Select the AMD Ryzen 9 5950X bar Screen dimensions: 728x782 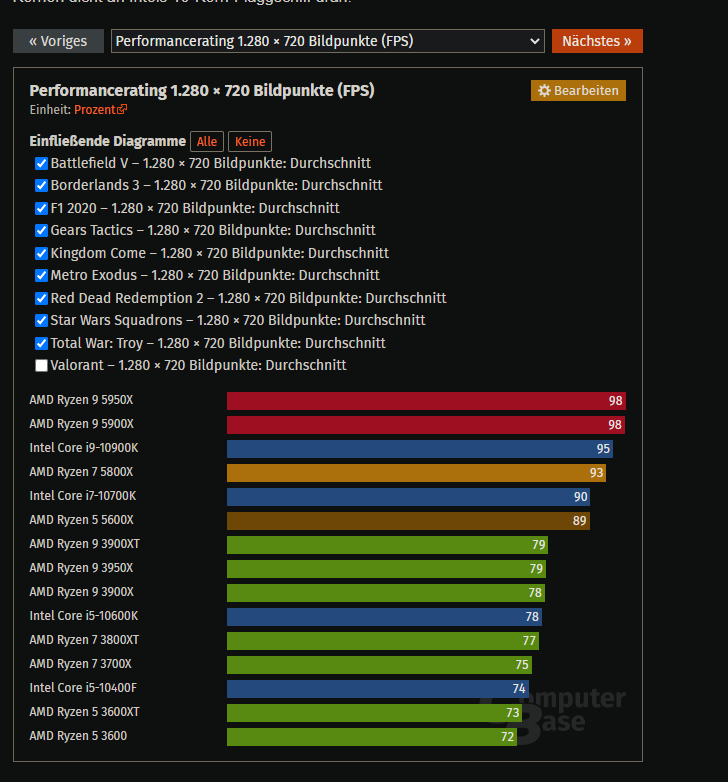pos(426,401)
